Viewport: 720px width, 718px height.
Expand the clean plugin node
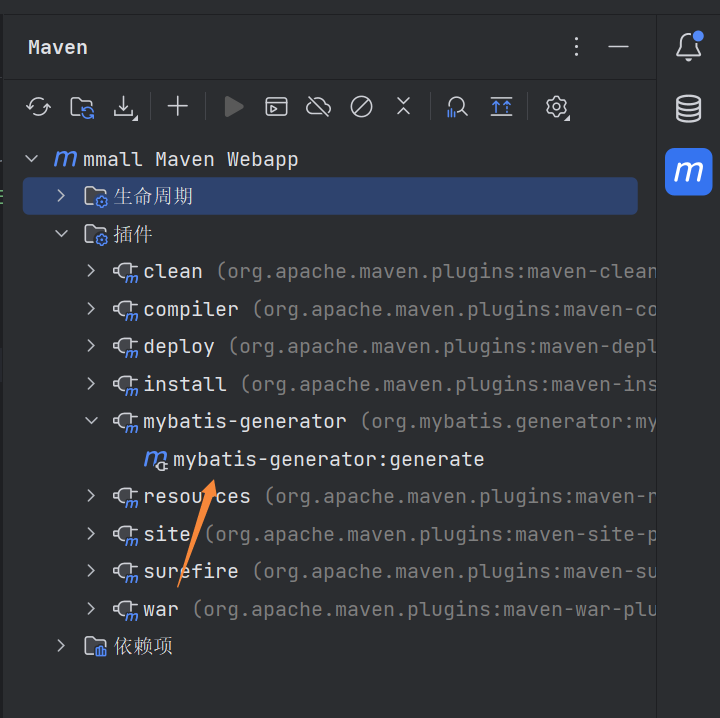click(x=91, y=271)
